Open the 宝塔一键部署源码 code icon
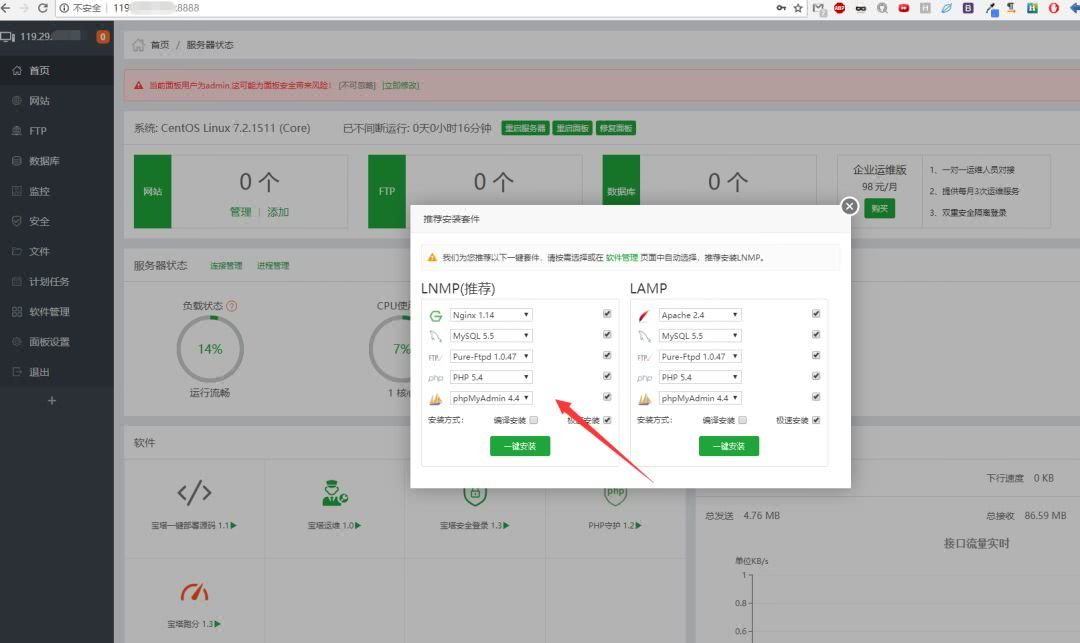Screen dimensions: 1080x643 [x=194, y=492]
